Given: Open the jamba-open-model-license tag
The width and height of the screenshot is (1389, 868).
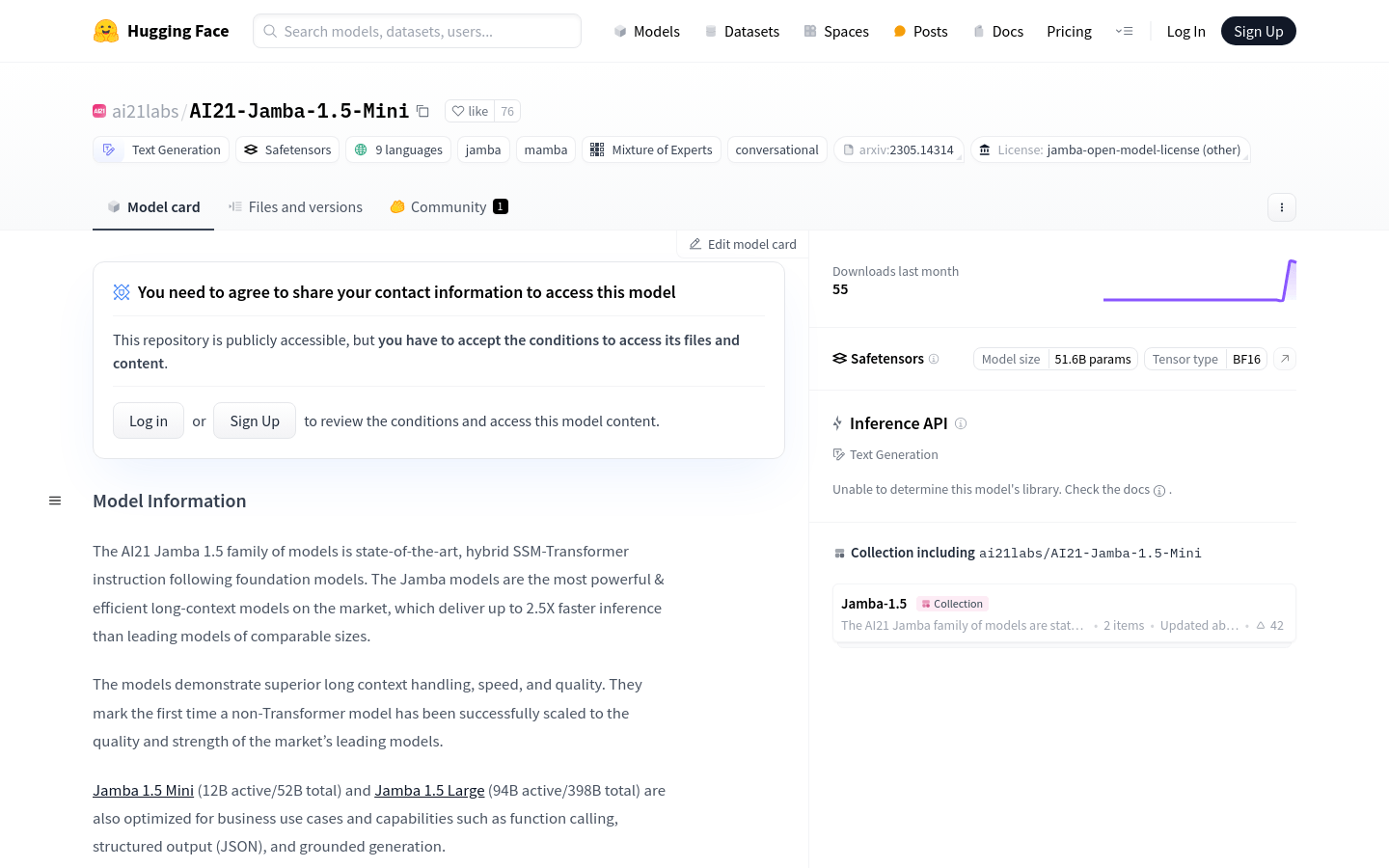Looking at the screenshot, I should coord(1110,149).
